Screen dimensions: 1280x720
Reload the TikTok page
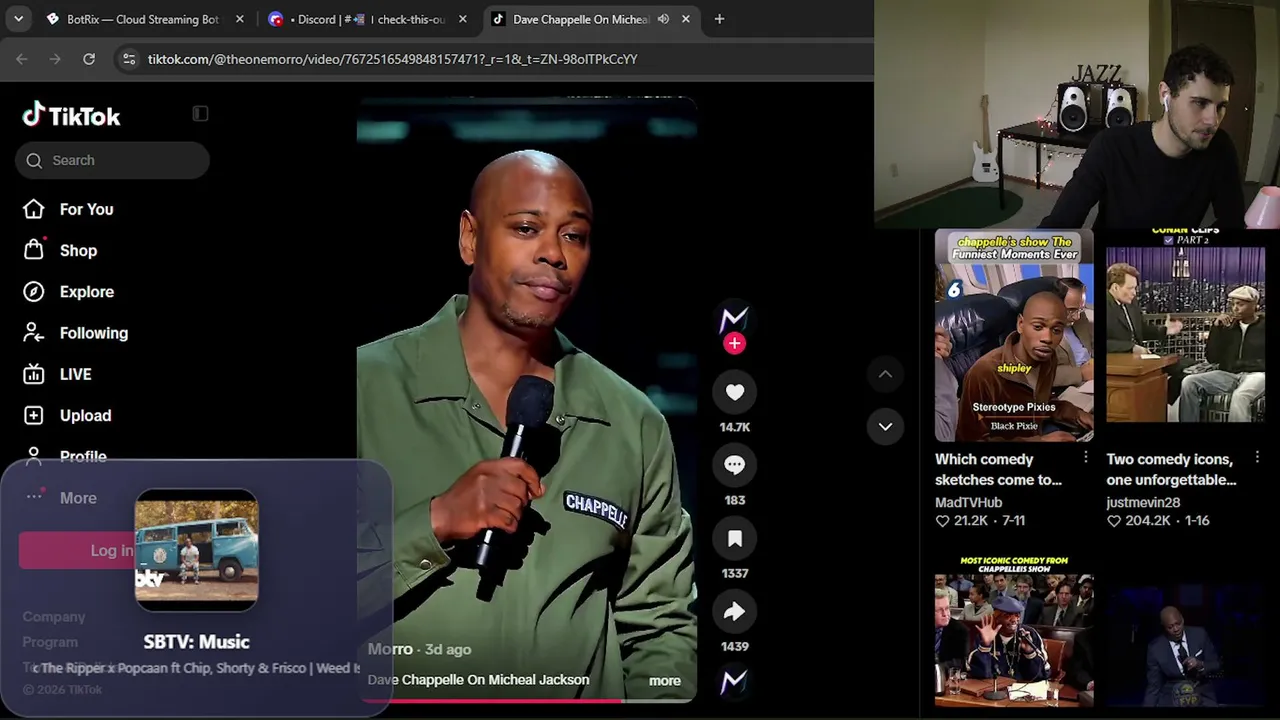click(89, 59)
